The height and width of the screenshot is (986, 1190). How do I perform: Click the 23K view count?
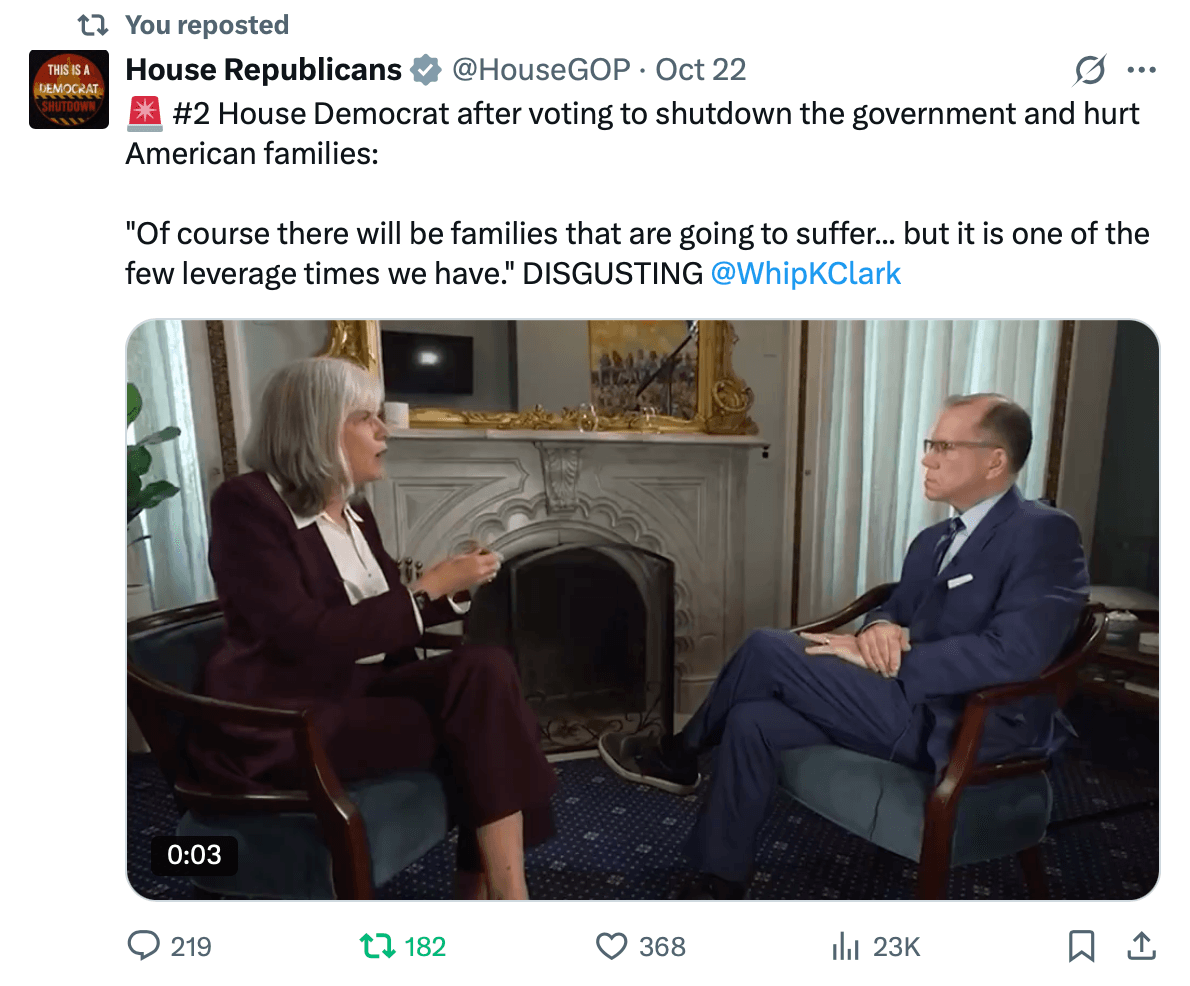tap(896, 946)
